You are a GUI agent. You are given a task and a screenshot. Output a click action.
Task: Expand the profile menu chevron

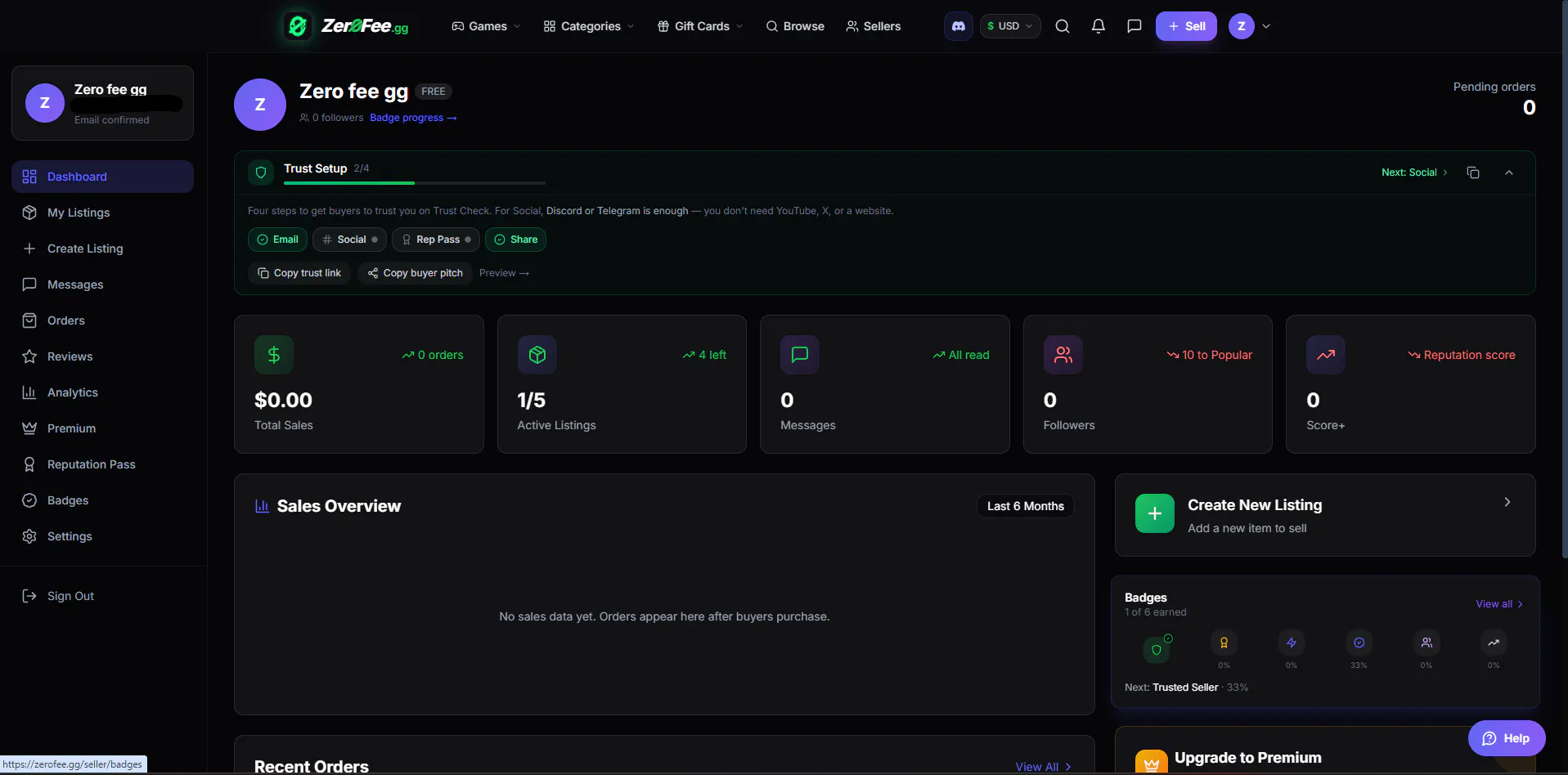coord(1266,26)
